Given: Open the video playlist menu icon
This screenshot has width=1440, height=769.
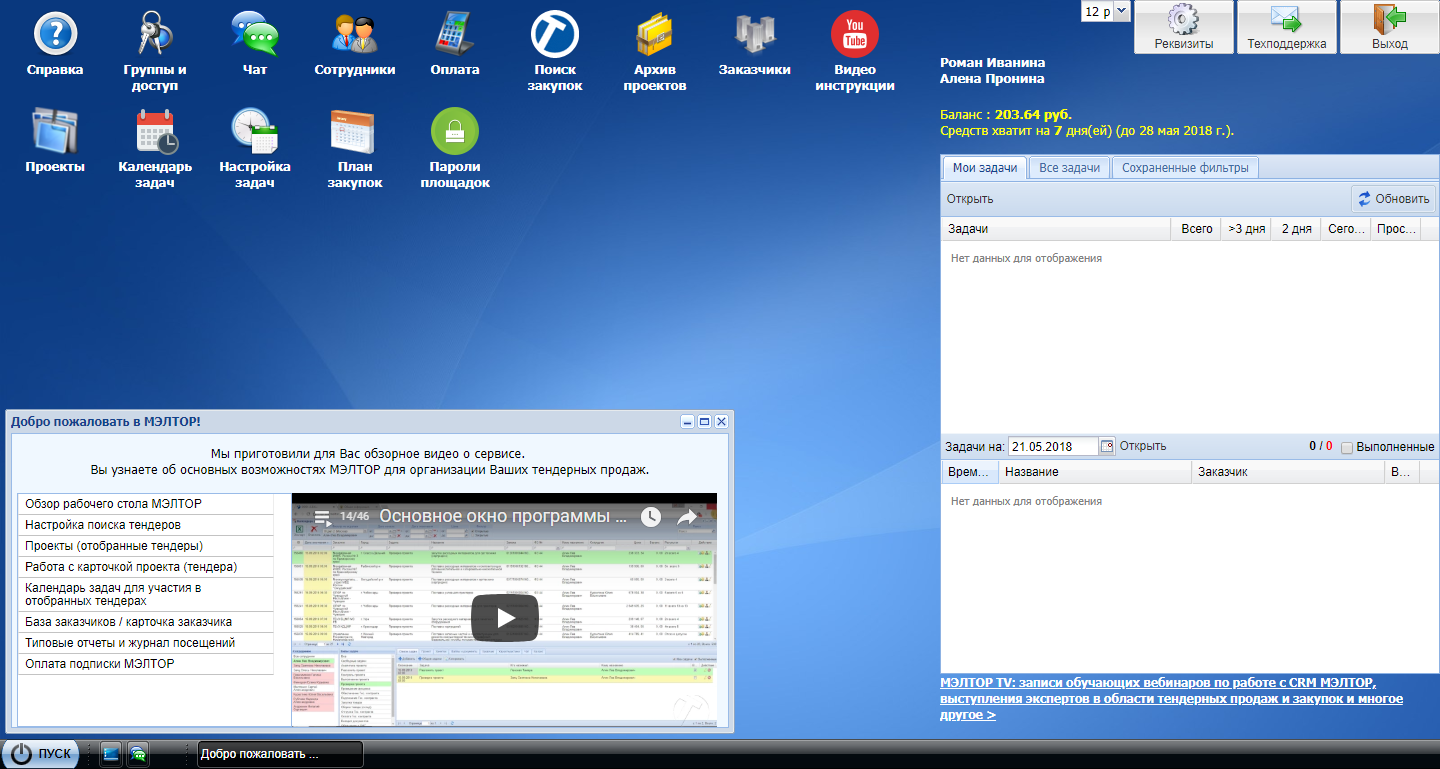Looking at the screenshot, I should tap(322, 517).
